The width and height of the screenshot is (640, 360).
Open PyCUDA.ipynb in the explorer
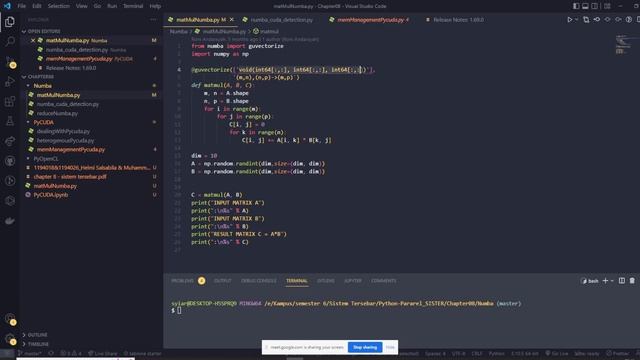click(51, 195)
